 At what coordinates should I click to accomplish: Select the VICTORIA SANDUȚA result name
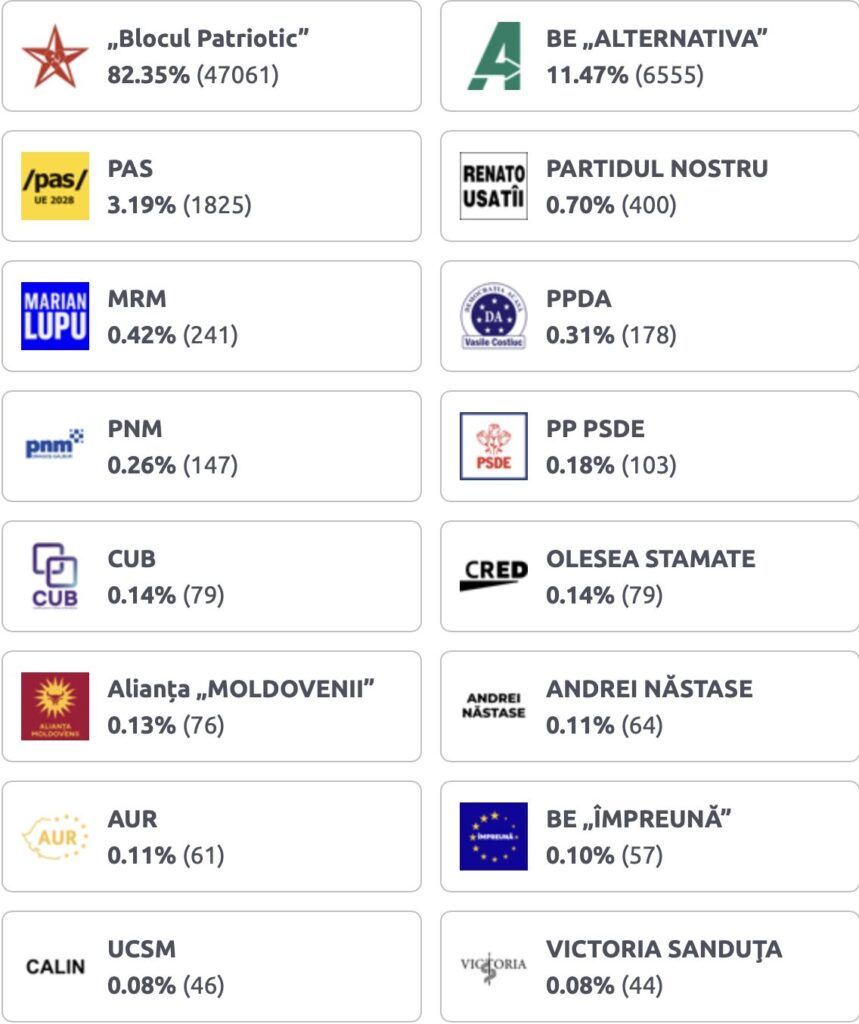coord(664,948)
